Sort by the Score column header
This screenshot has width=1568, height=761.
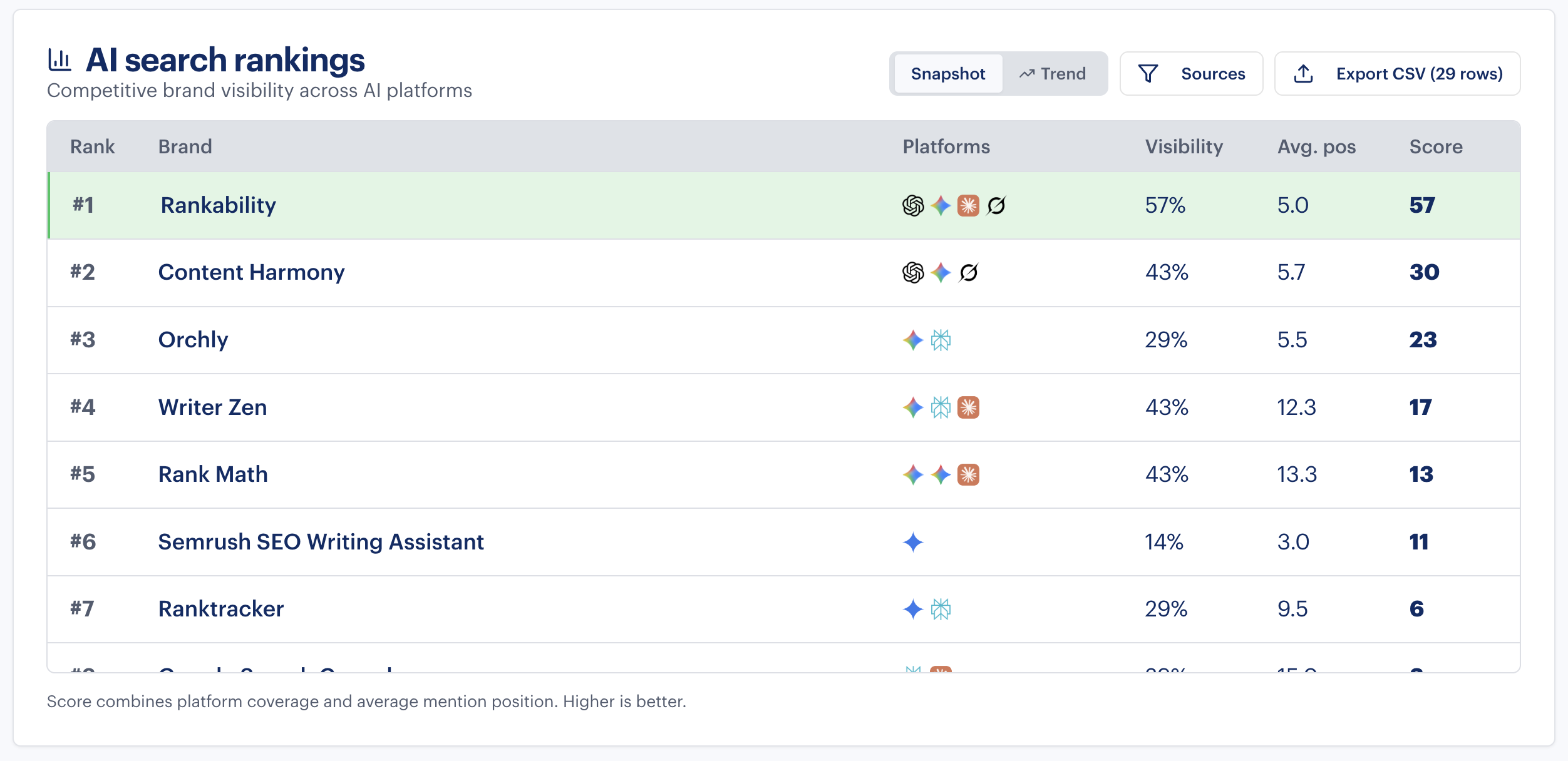click(x=1436, y=146)
